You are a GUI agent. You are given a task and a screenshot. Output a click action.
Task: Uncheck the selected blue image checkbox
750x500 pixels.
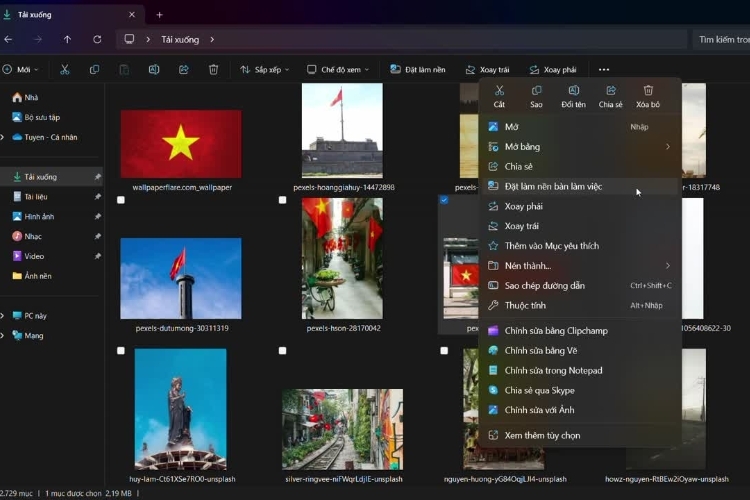444,200
